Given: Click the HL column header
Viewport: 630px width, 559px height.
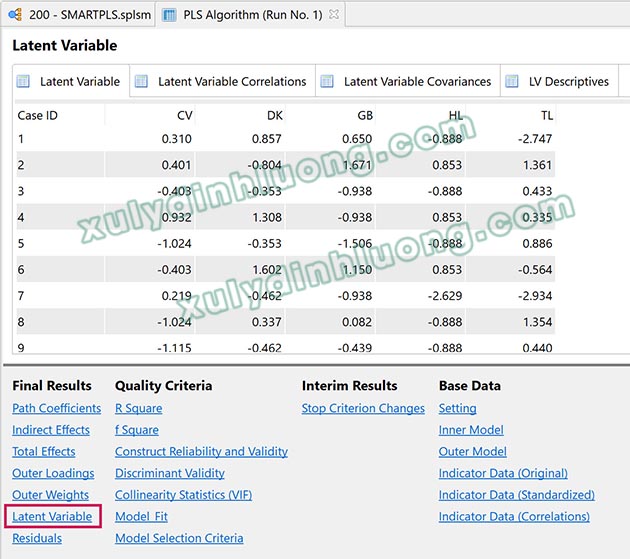Looking at the screenshot, I should coord(456,116).
